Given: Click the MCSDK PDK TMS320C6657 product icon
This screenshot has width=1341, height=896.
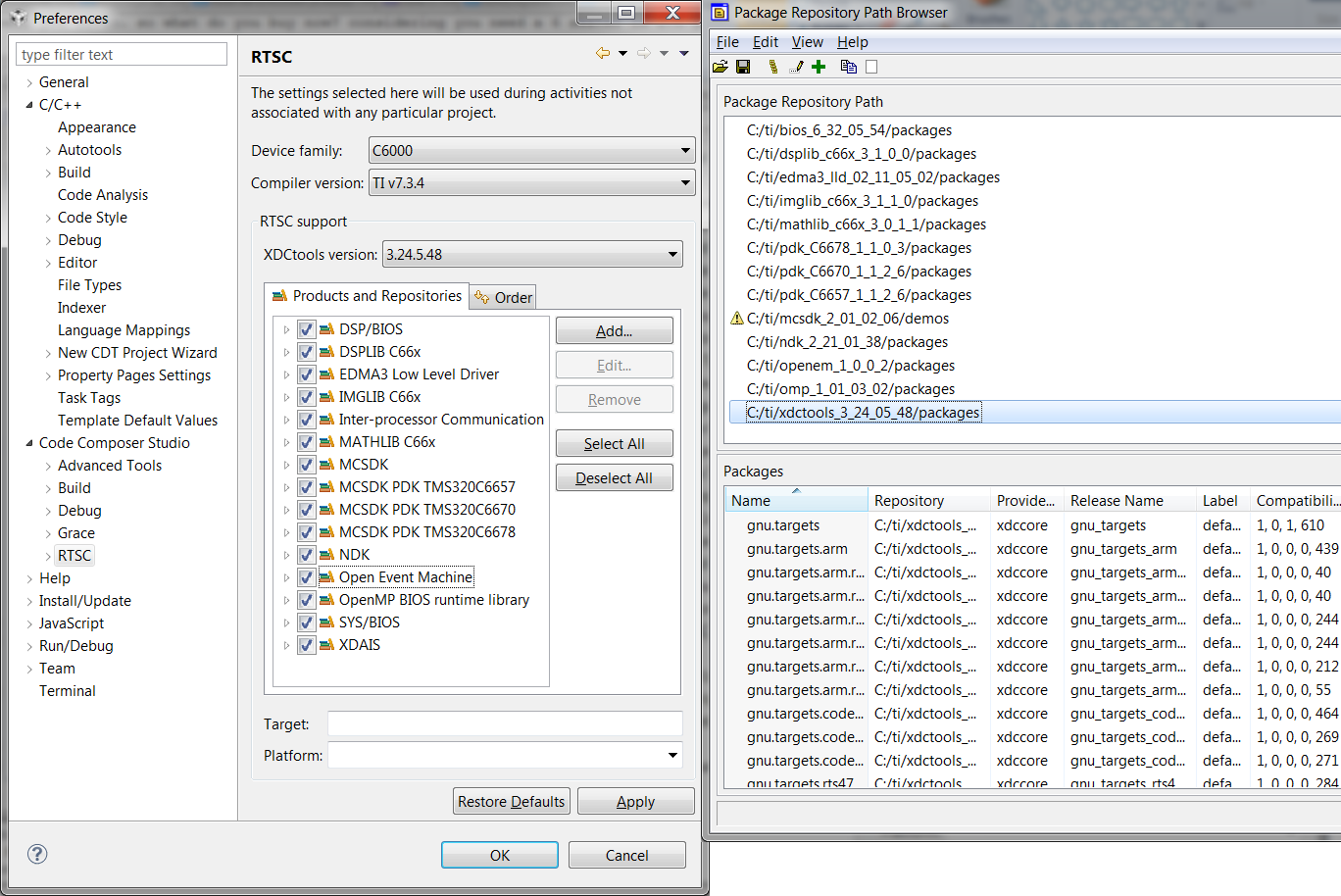Looking at the screenshot, I should point(327,487).
